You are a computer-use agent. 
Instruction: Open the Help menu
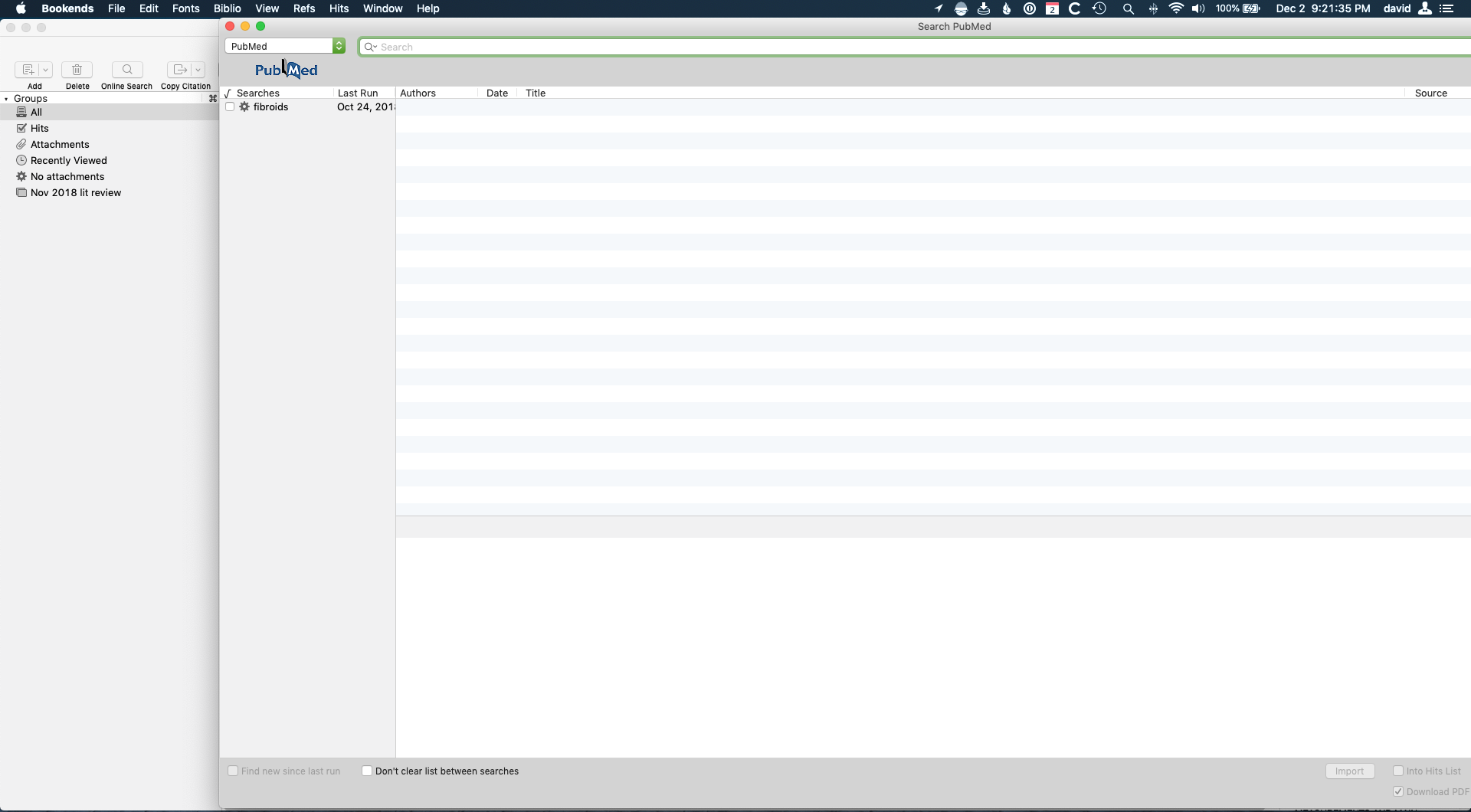[x=428, y=8]
